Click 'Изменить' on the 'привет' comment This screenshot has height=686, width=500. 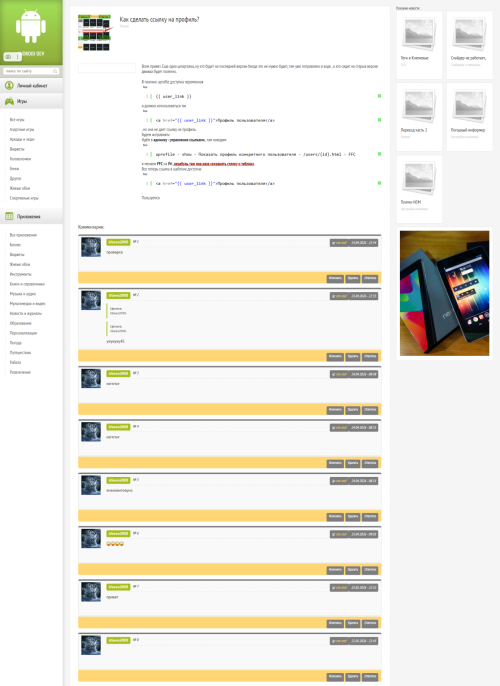pos(335,623)
